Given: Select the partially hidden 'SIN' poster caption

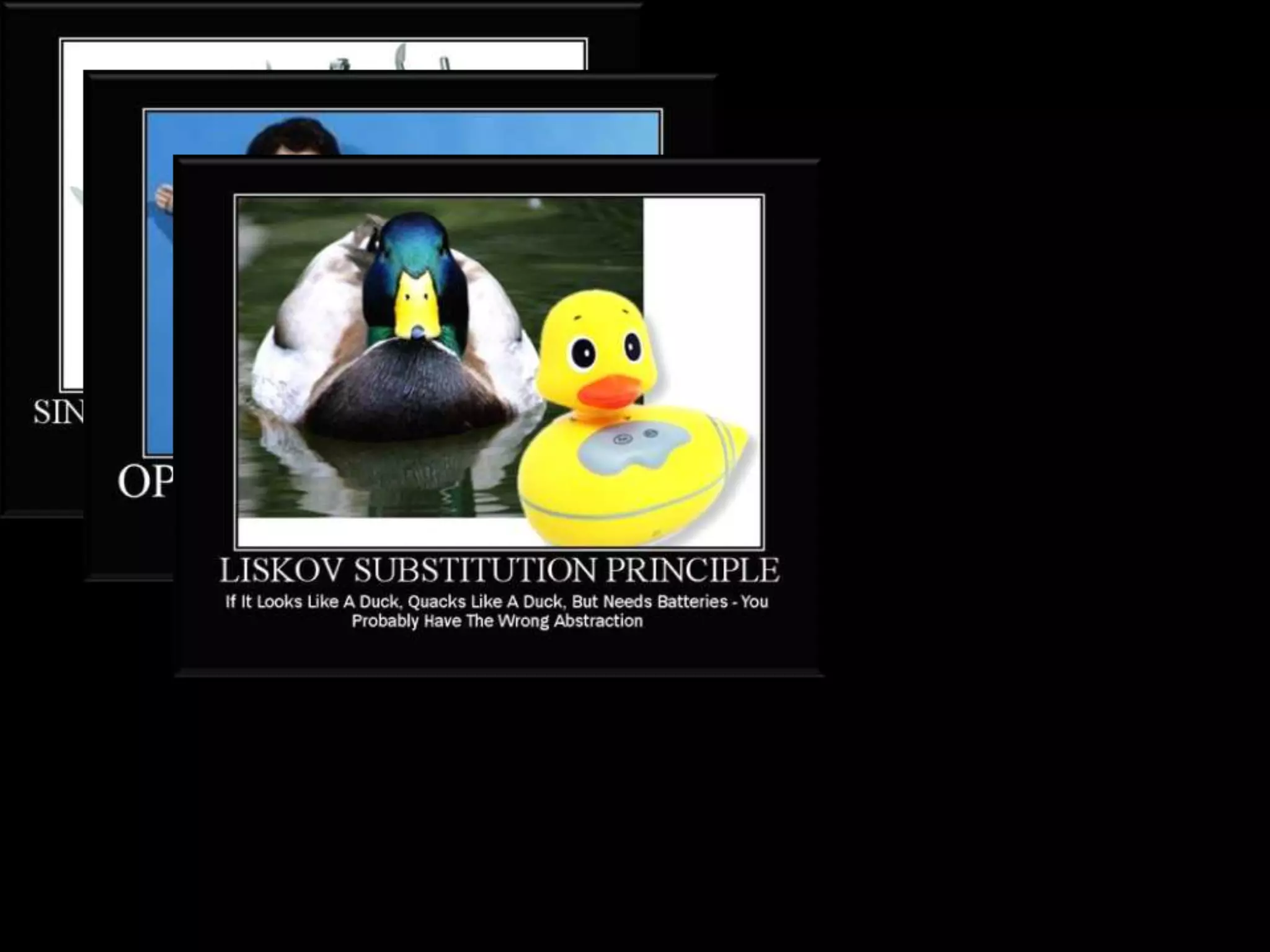Looking at the screenshot, I should [x=58, y=412].
